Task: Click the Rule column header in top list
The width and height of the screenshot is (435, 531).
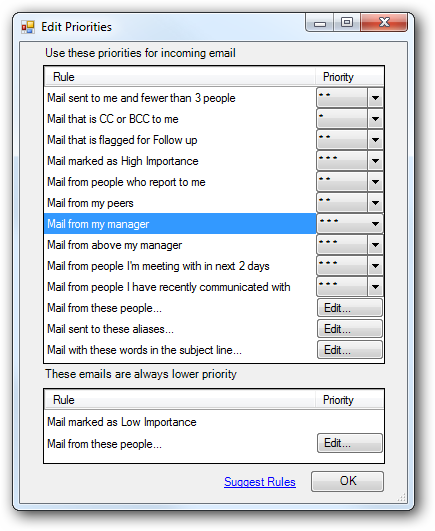Action: pyautogui.click(x=180, y=77)
